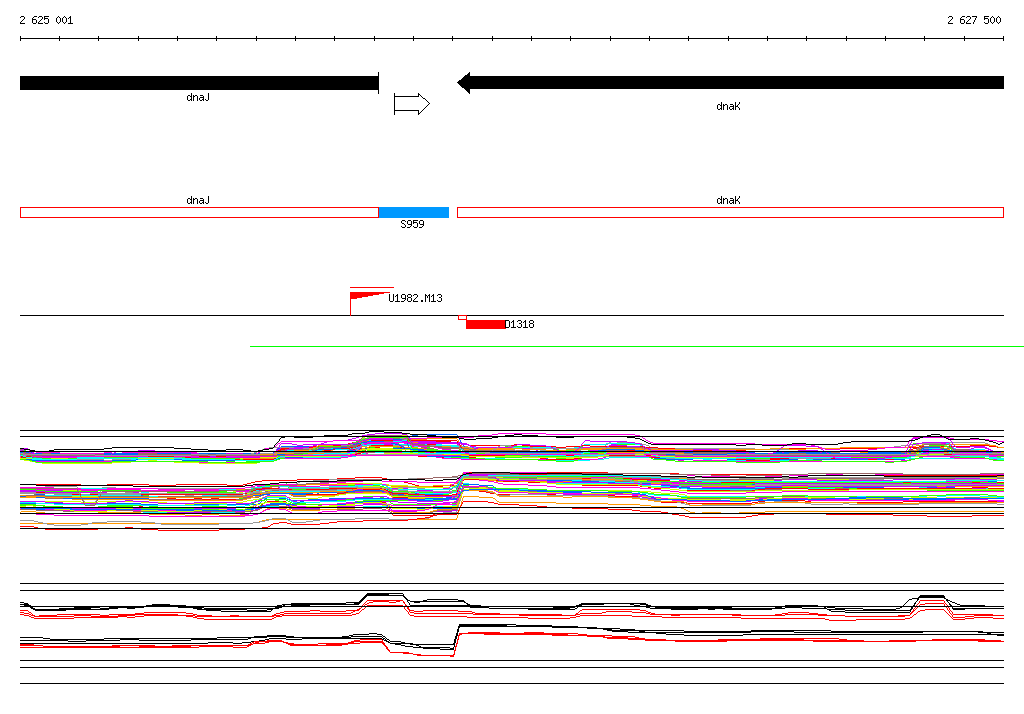The image size is (1024, 714).
Task: Select the black dnaK gene arrow
Action: [730, 82]
